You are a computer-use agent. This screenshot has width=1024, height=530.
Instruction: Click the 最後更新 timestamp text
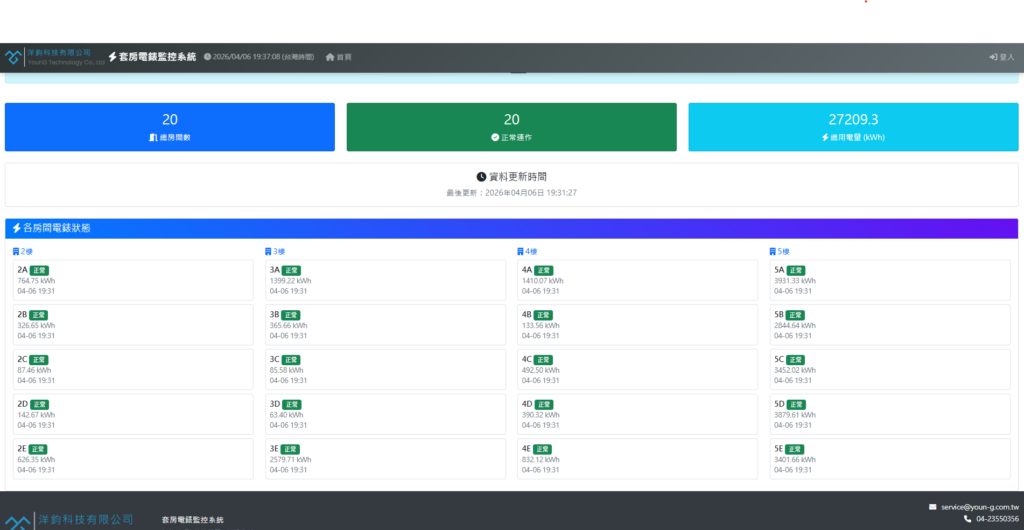point(511,193)
